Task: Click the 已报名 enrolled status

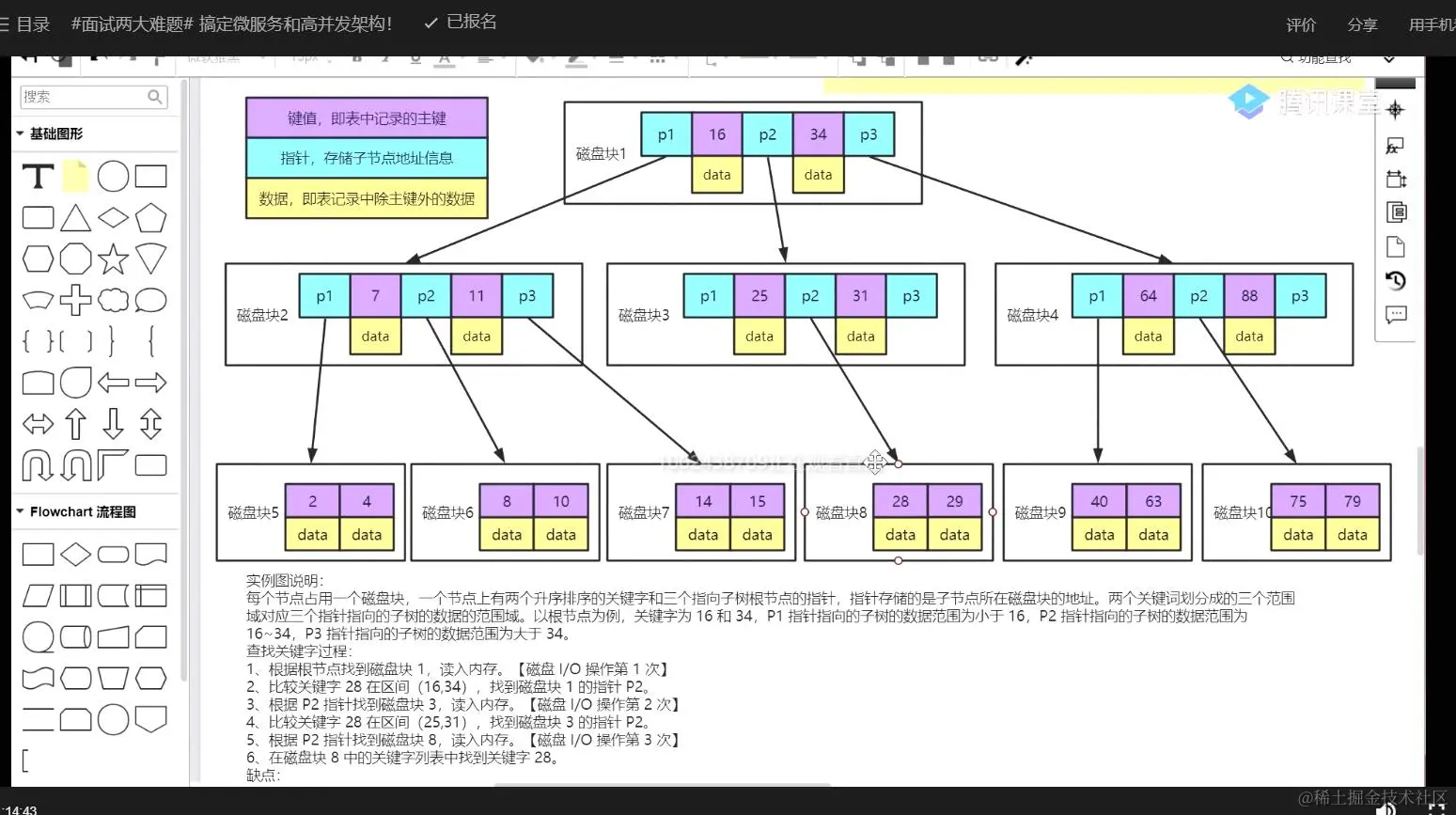Action: tap(461, 22)
